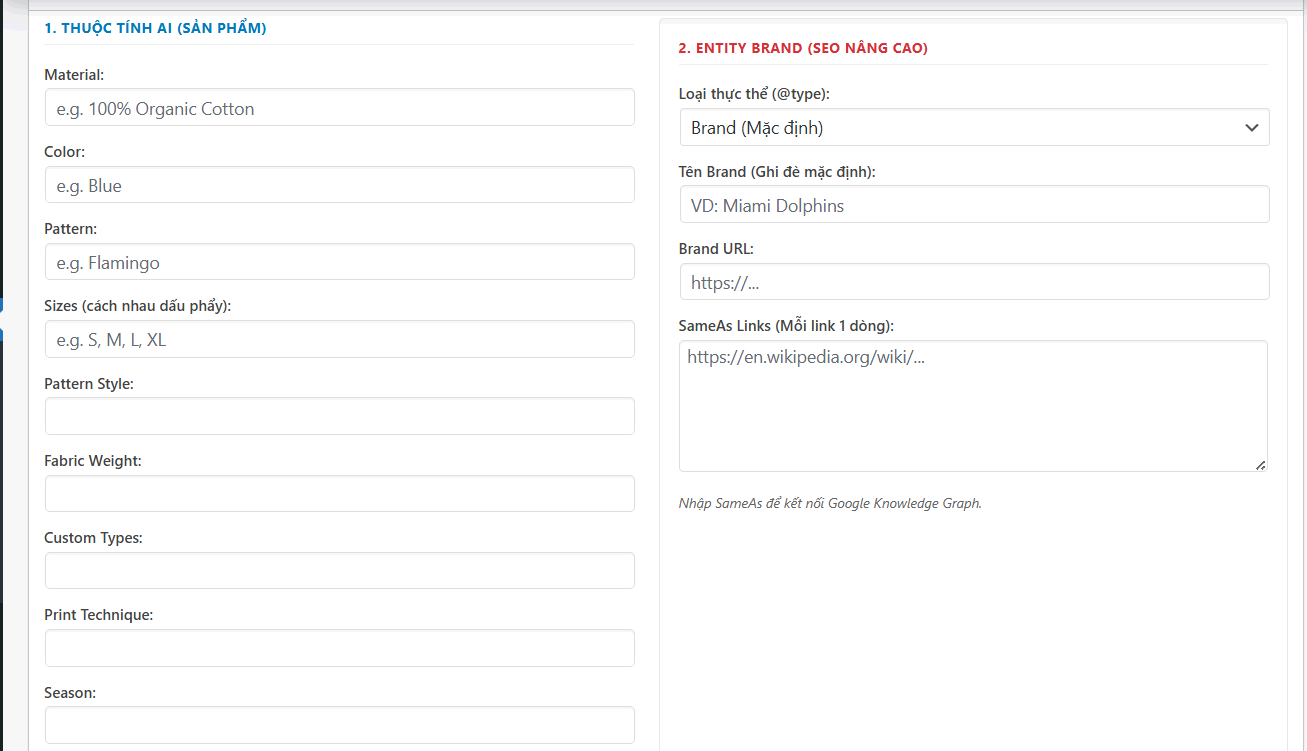Image resolution: width=1307 pixels, height=751 pixels.
Task: Click the "Brand URL:" label text
Action: pos(716,249)
